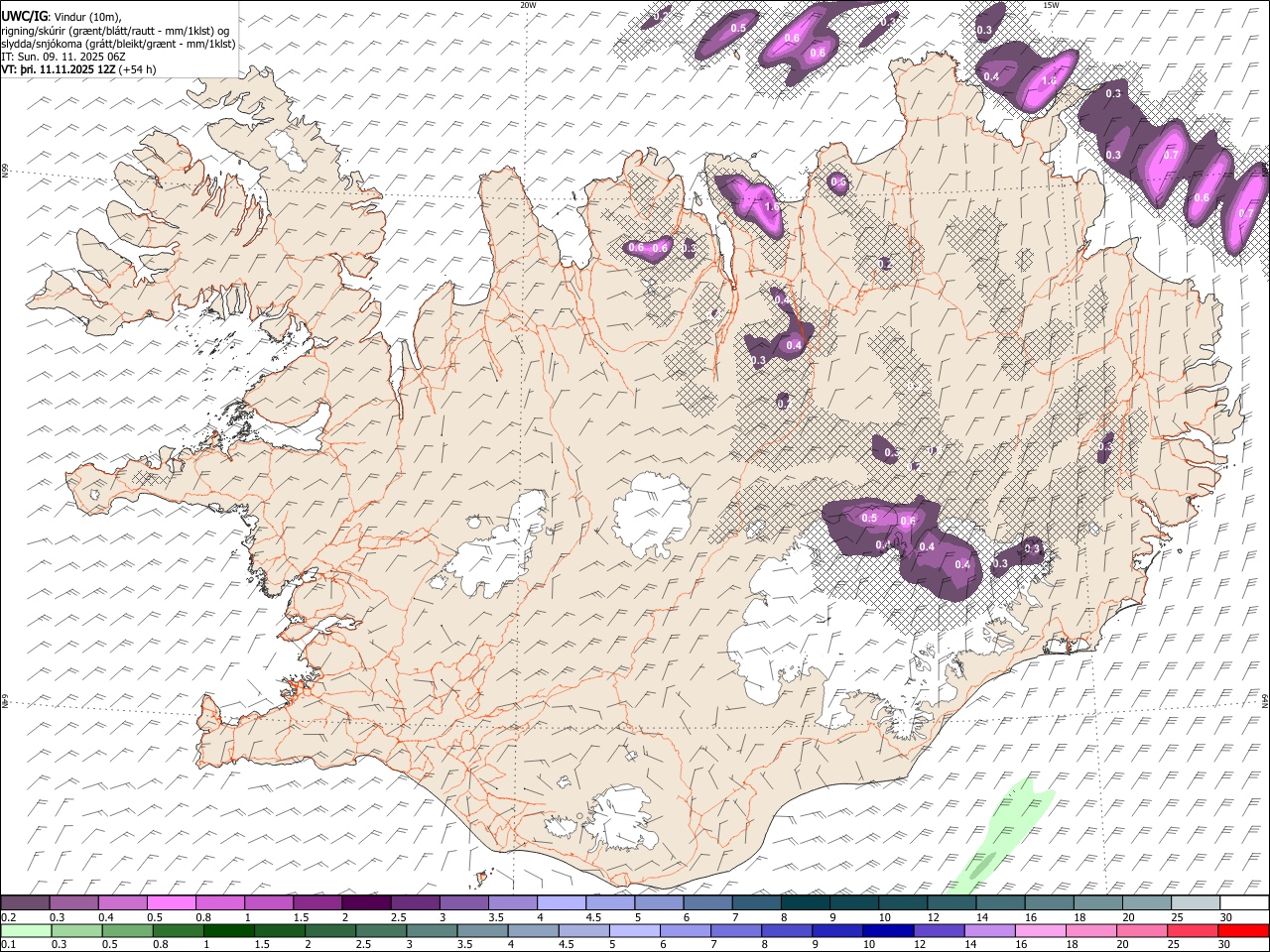The height and width of the screenshot is (952, 1270).
Task: Pick lower legend swatch between 0.5 and 0.8
Action: [x=127, y=930]
